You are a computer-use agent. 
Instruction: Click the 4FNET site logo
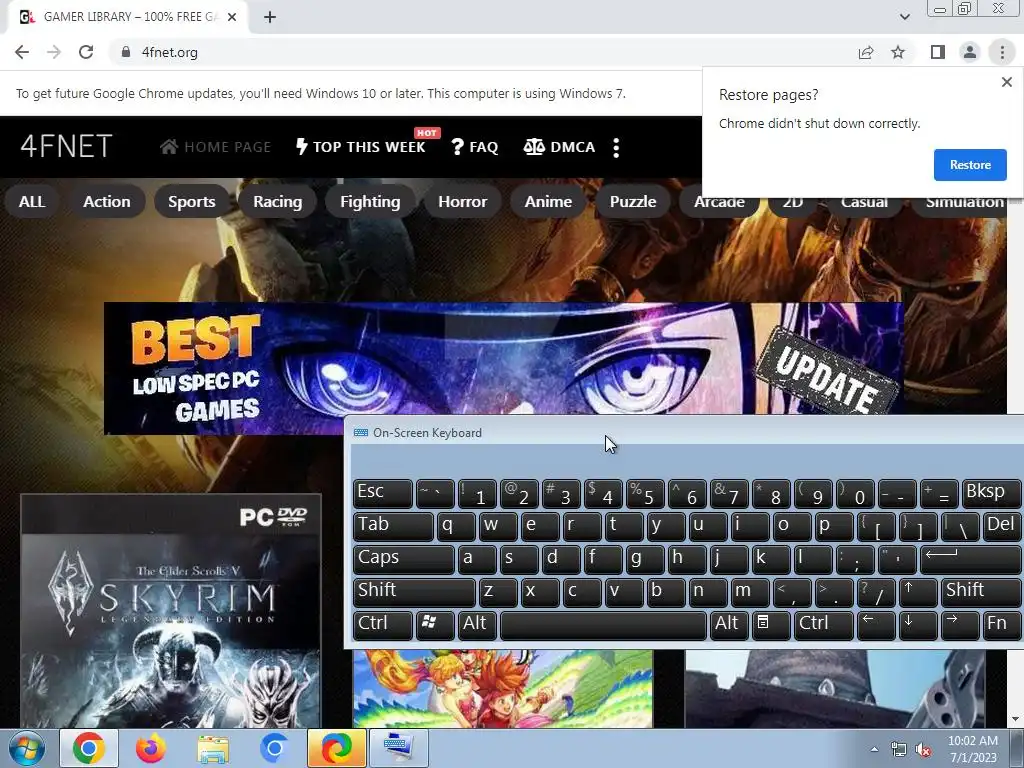(x=66, y=146)
